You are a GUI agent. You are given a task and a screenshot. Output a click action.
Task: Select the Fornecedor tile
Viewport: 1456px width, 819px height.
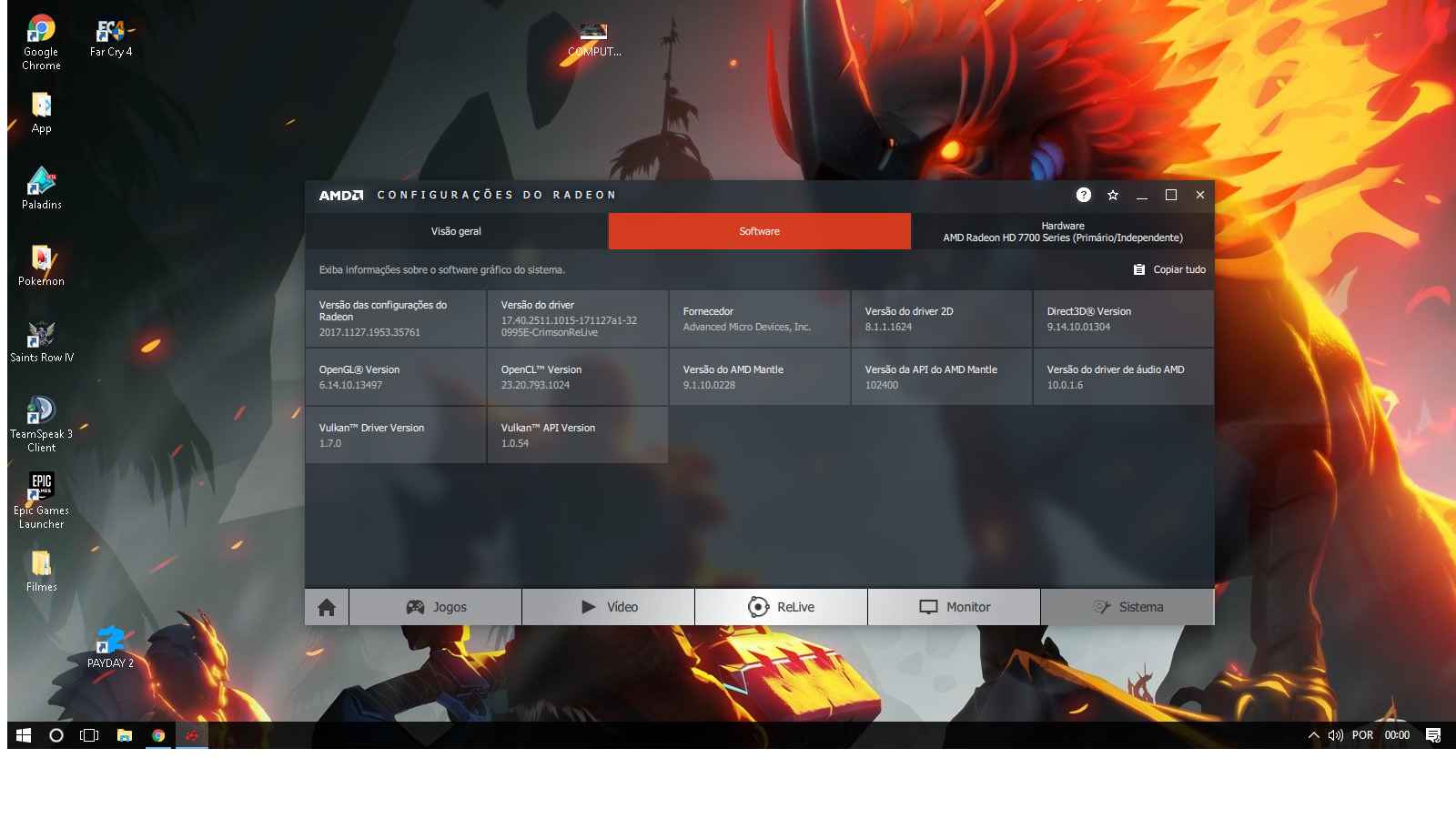760,318
